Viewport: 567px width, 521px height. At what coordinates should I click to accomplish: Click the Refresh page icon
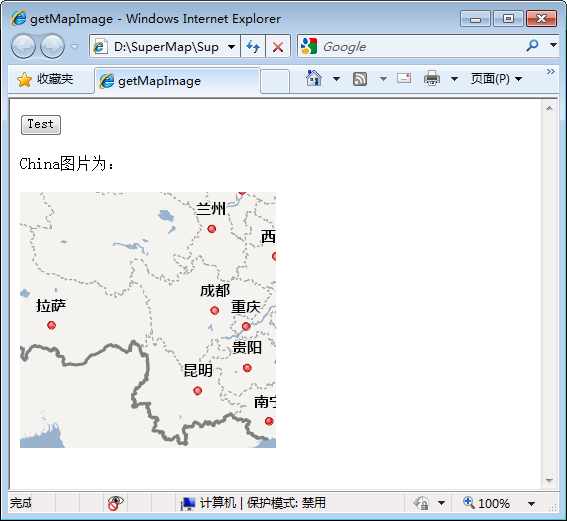(253, 47)
